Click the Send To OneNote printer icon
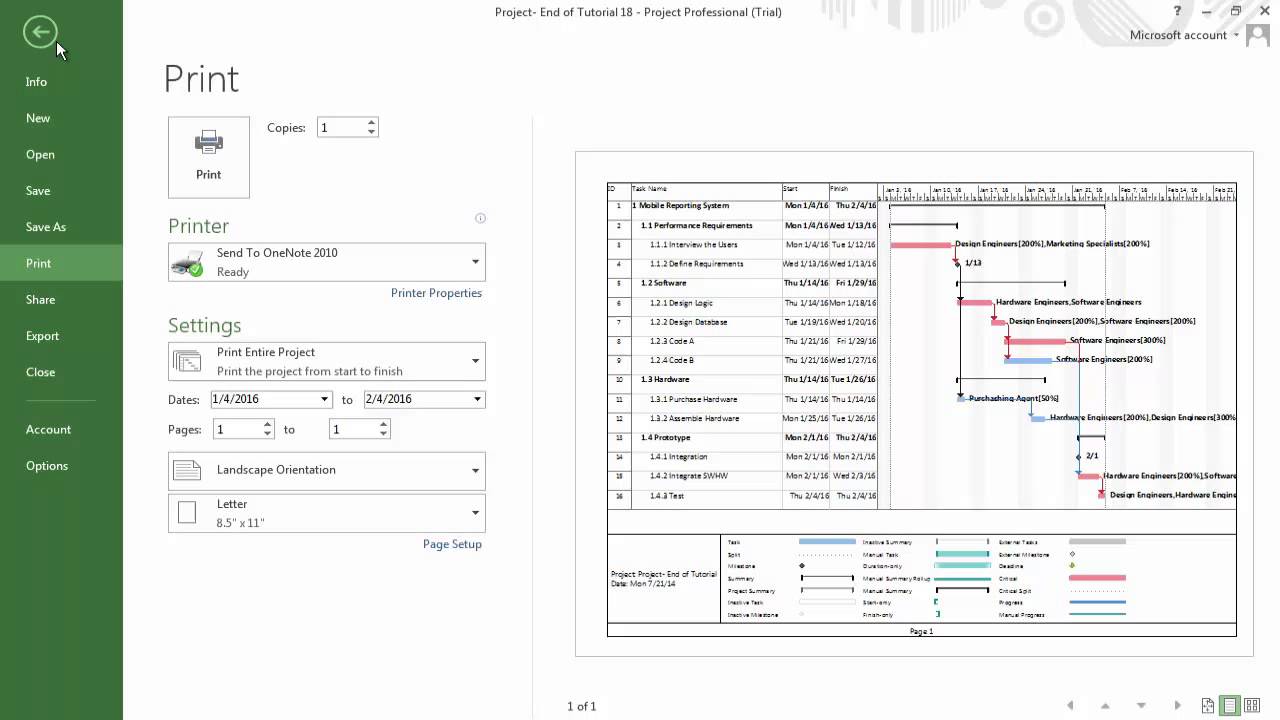The height and width of the screenshot is (720, 1280). (x=187, y=263)
